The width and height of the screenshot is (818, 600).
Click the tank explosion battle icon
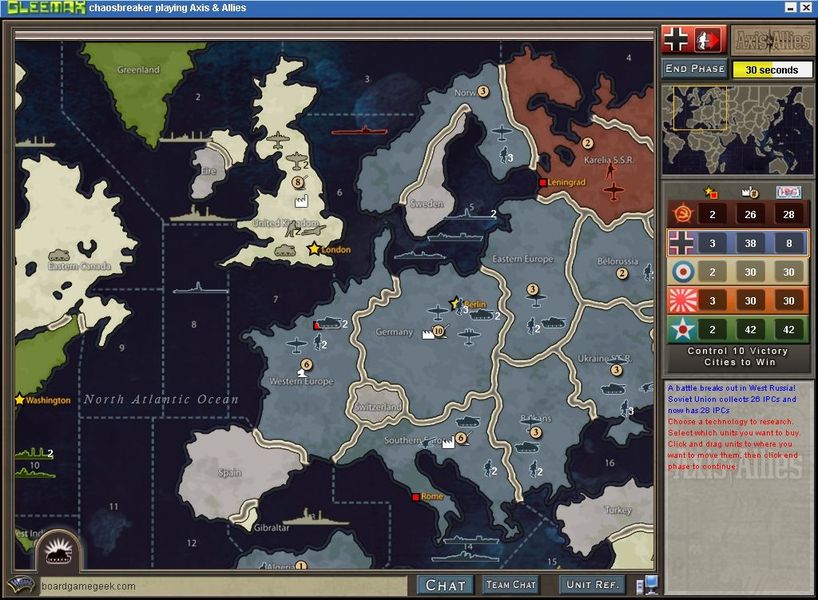(59, 551)
